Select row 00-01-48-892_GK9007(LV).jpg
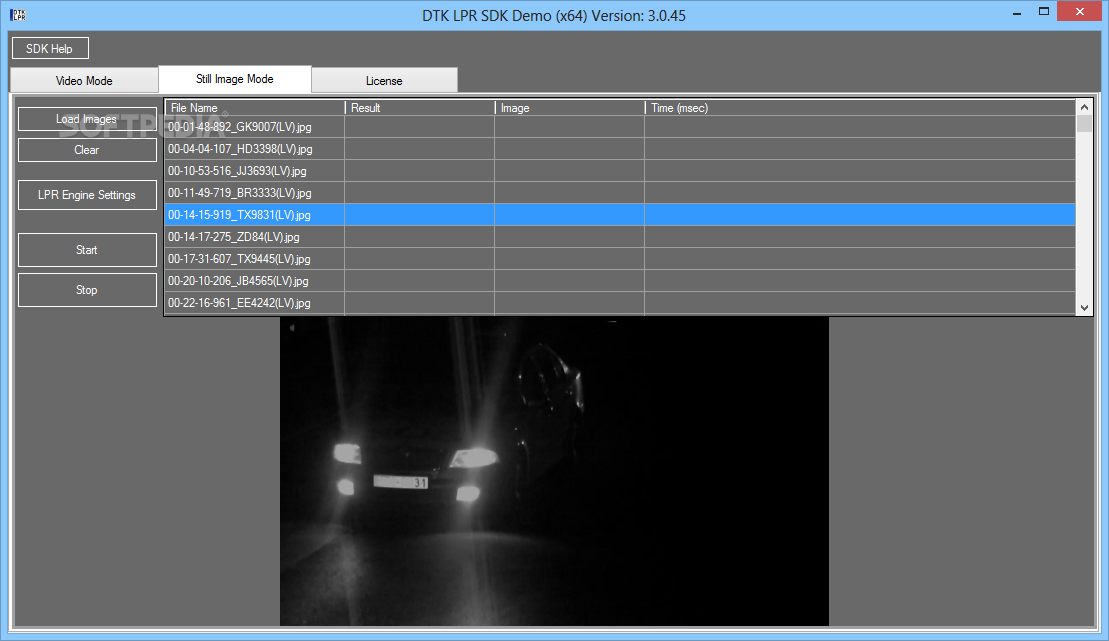 click(620, 127)
